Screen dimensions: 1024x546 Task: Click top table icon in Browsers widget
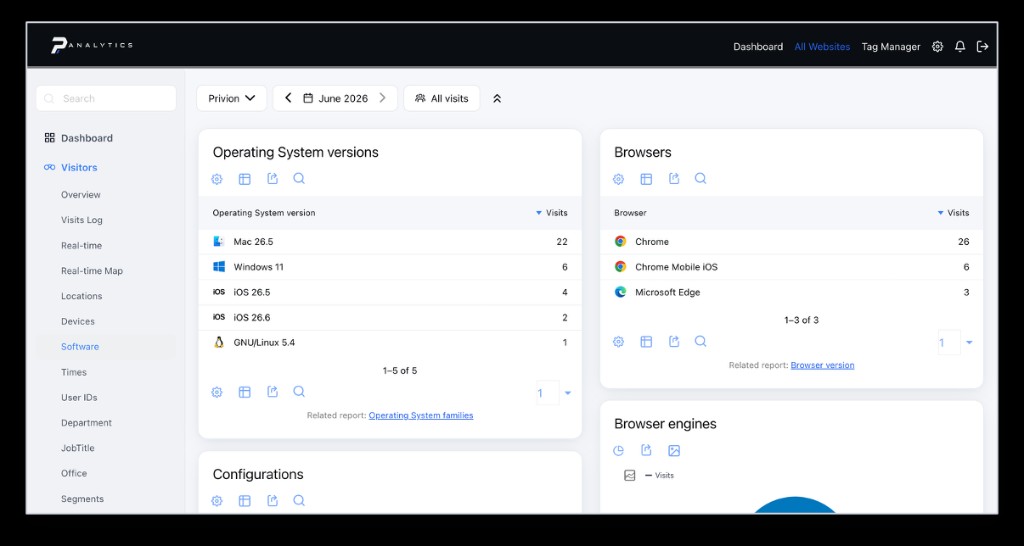646,179
